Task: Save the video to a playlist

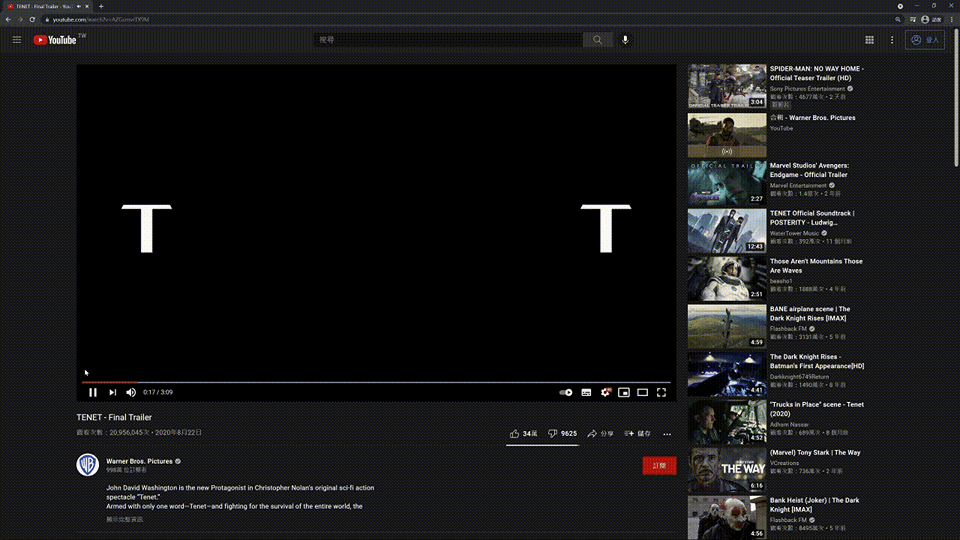Action: (637, 433)
